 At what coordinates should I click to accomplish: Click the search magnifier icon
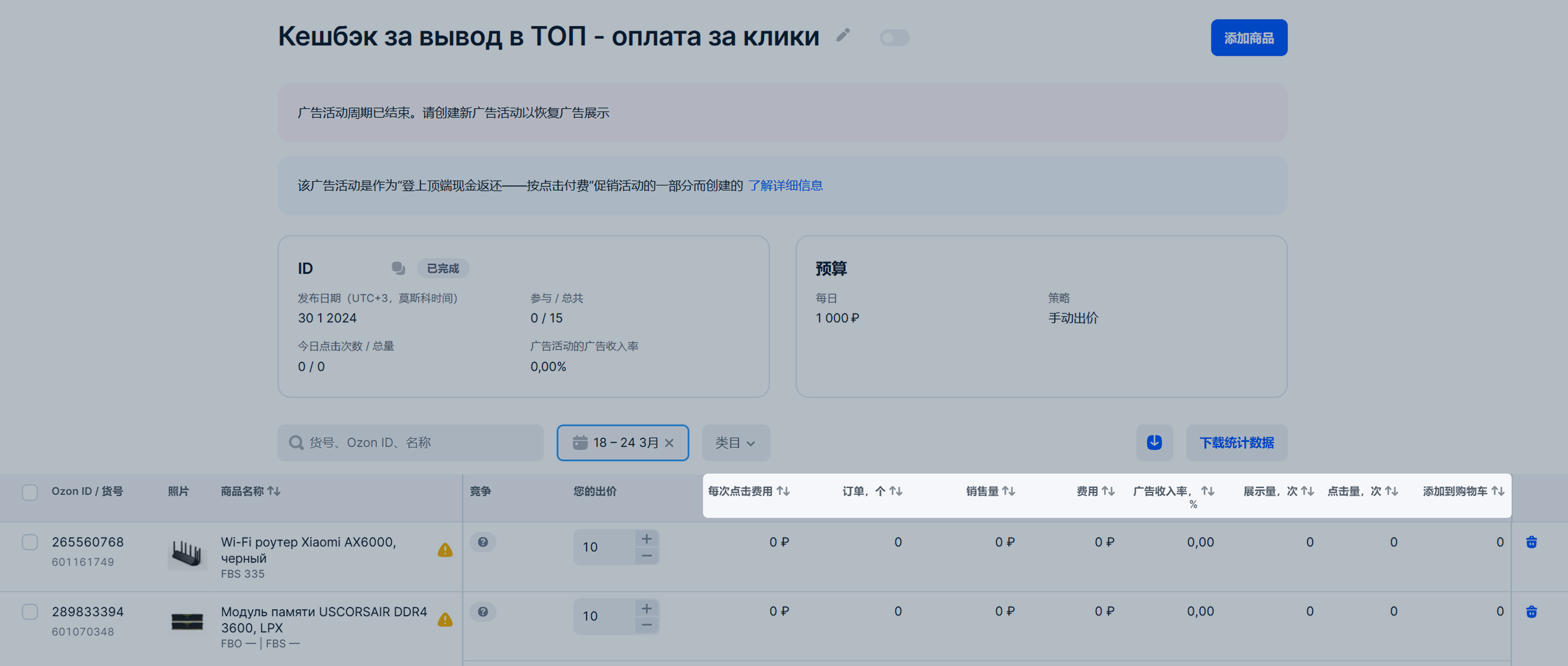(x=296, y=442)
